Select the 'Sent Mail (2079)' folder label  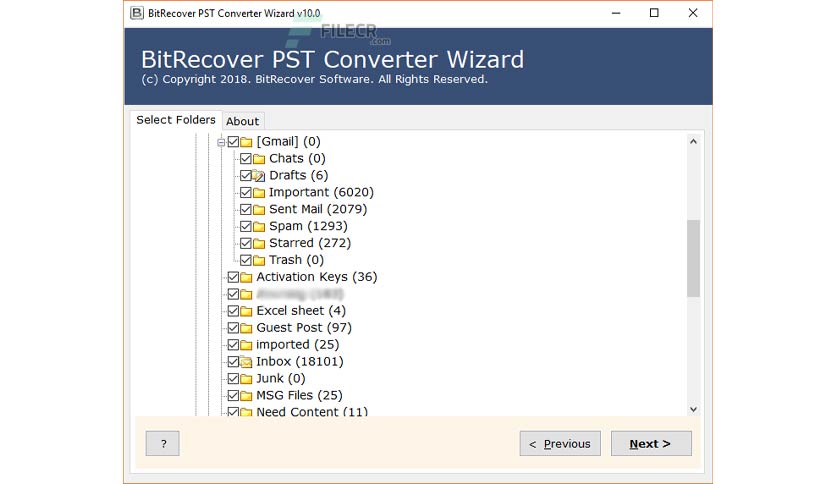pos(318,209)
